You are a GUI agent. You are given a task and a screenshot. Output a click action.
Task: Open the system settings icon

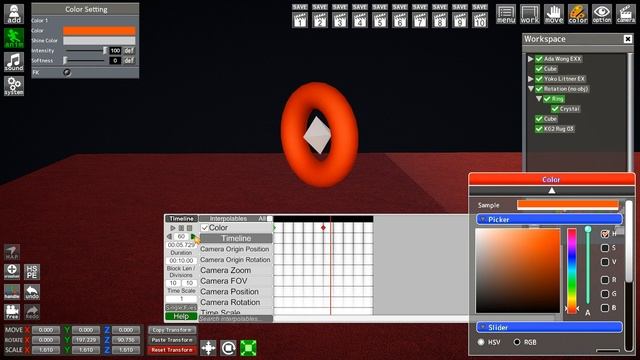tap(14, 86)
